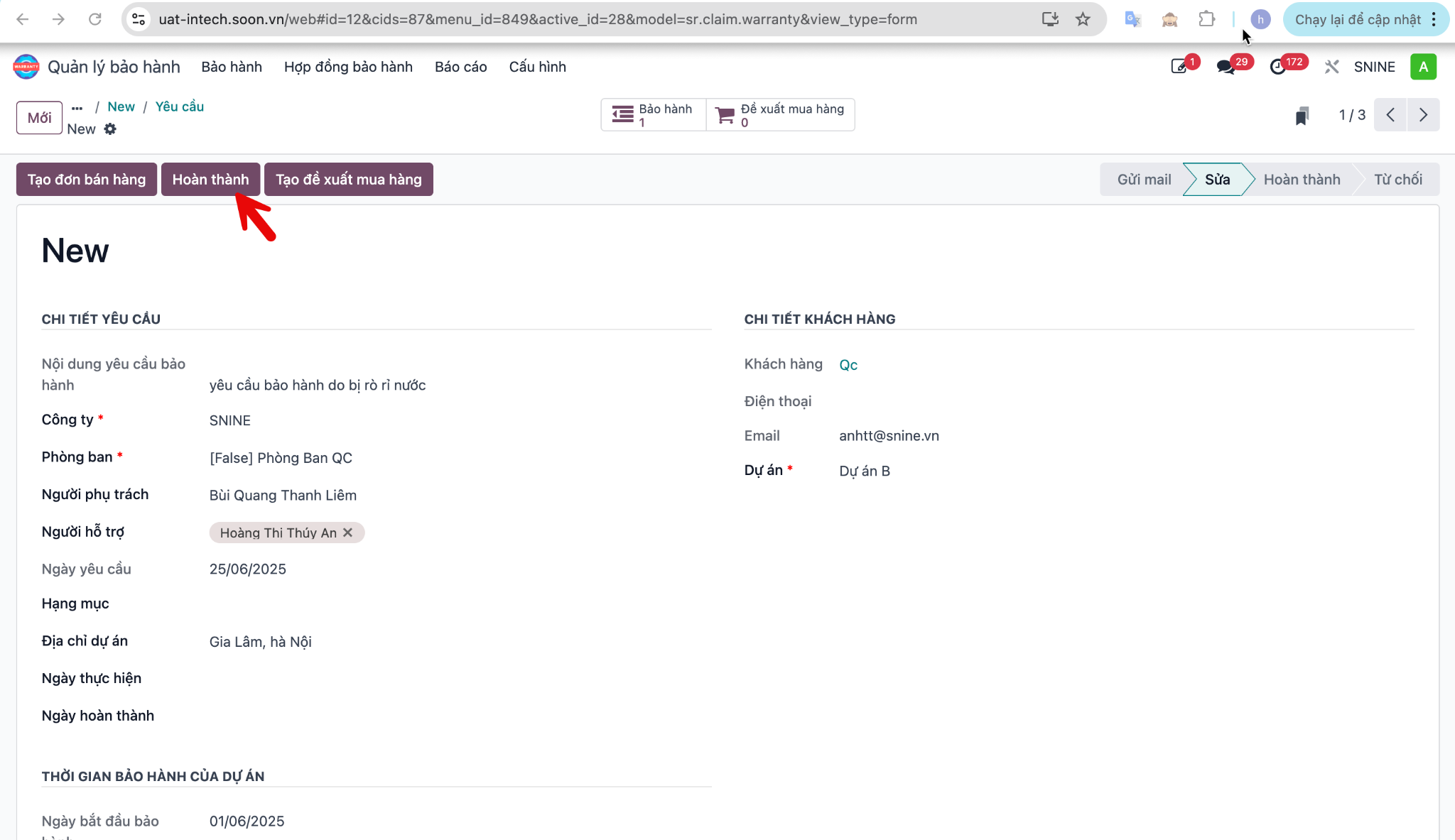The image size is (1455, 840).
Task: Open the gear actions menu beside New
Action: 110,129
